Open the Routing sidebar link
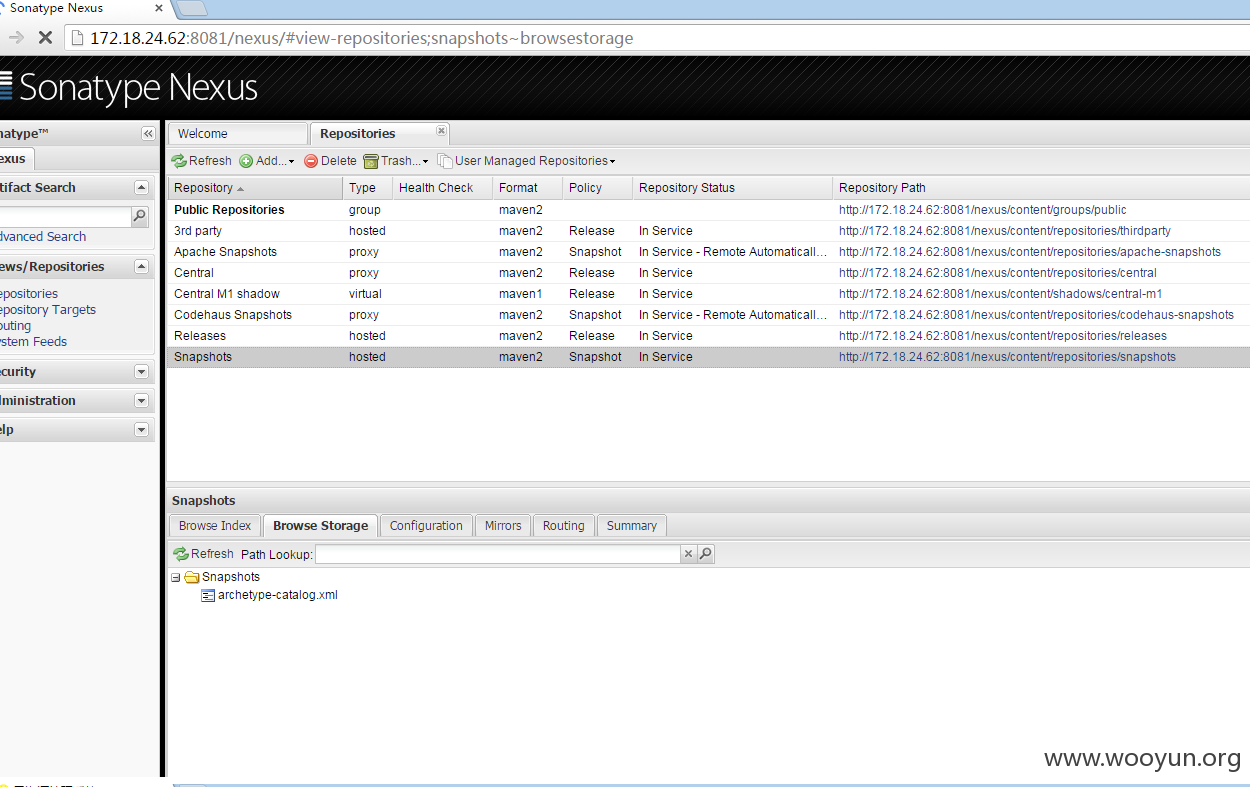The width and height of the screenshot is (1250, 787). (x=16, y=326)
